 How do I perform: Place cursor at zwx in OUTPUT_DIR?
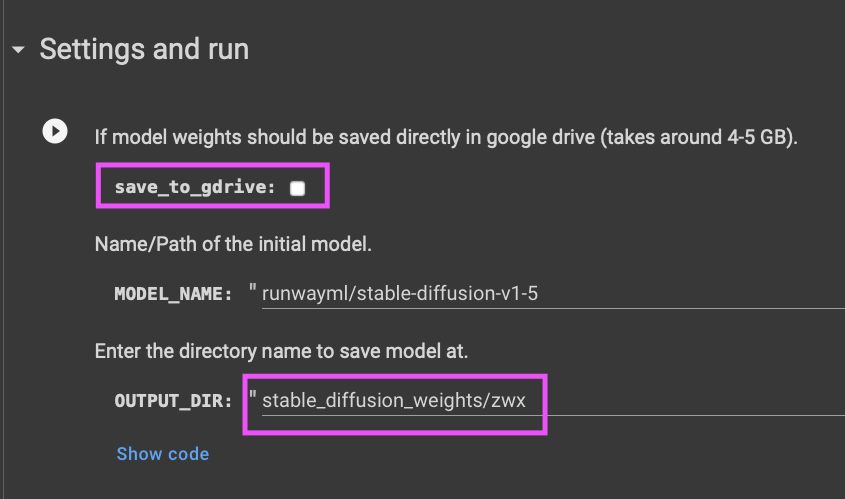(x=508, y=400)
